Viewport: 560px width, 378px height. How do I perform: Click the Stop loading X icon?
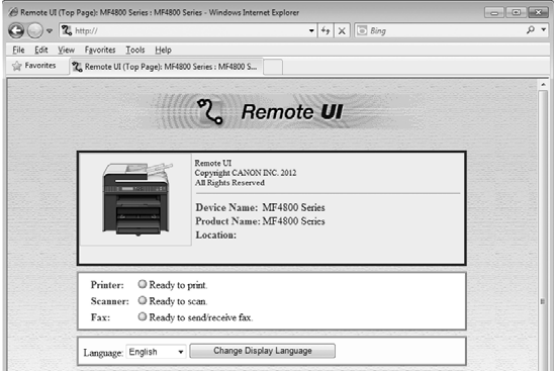341,31
